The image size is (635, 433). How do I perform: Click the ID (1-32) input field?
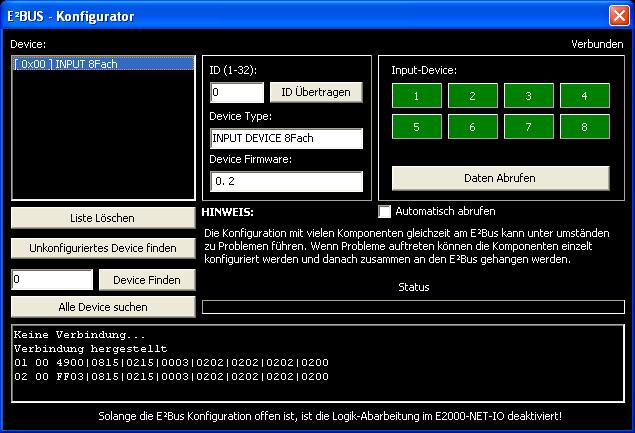click(236, 92)
